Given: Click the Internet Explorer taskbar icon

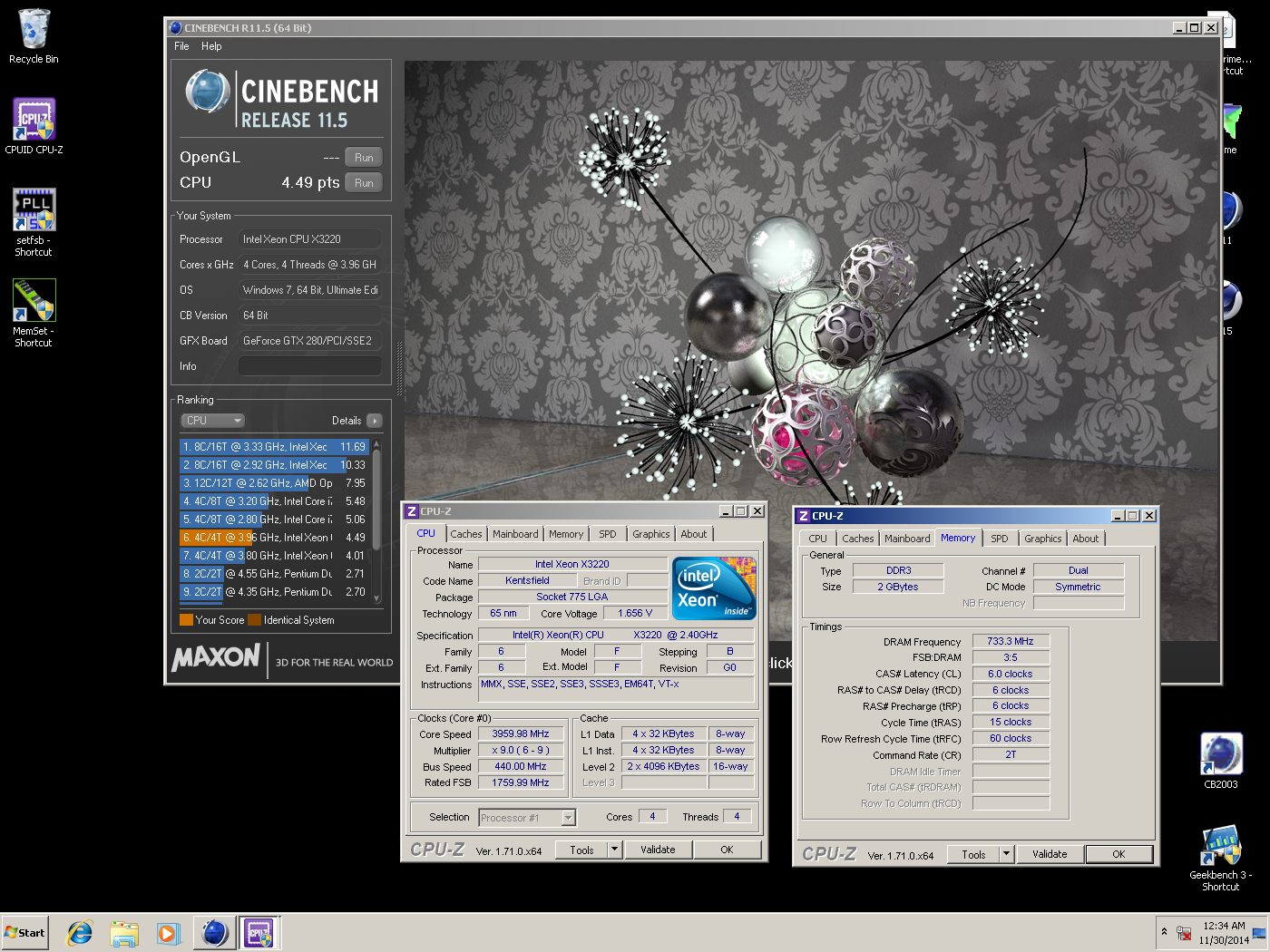Looking at the screenshot, I should point(80,932).
